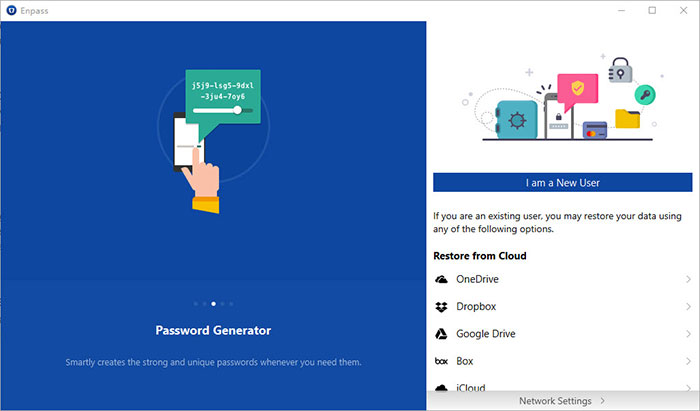This screenshot has height=411, width=700.
Task: Click the password generator phone illustration
Action: tap(213, 141)
